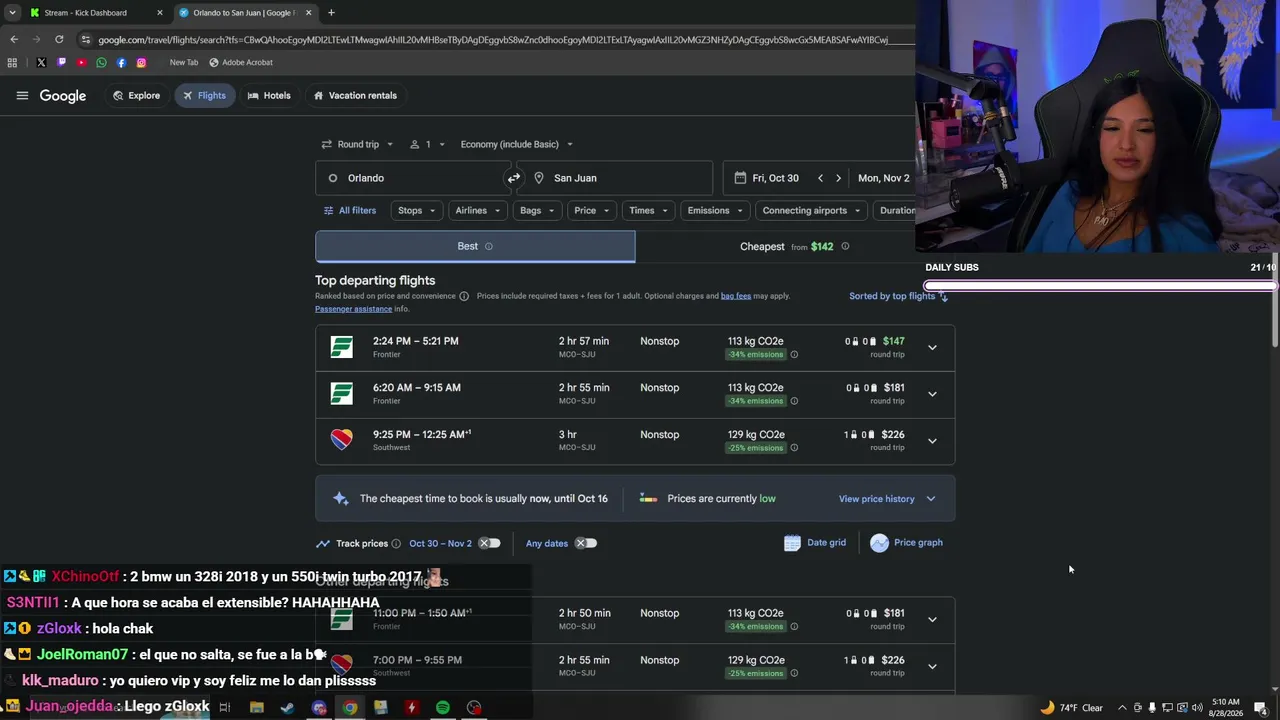This screenshot has height=720, width=1280.
Task: Click Sorted by top flights button
Action: (898, 296)
